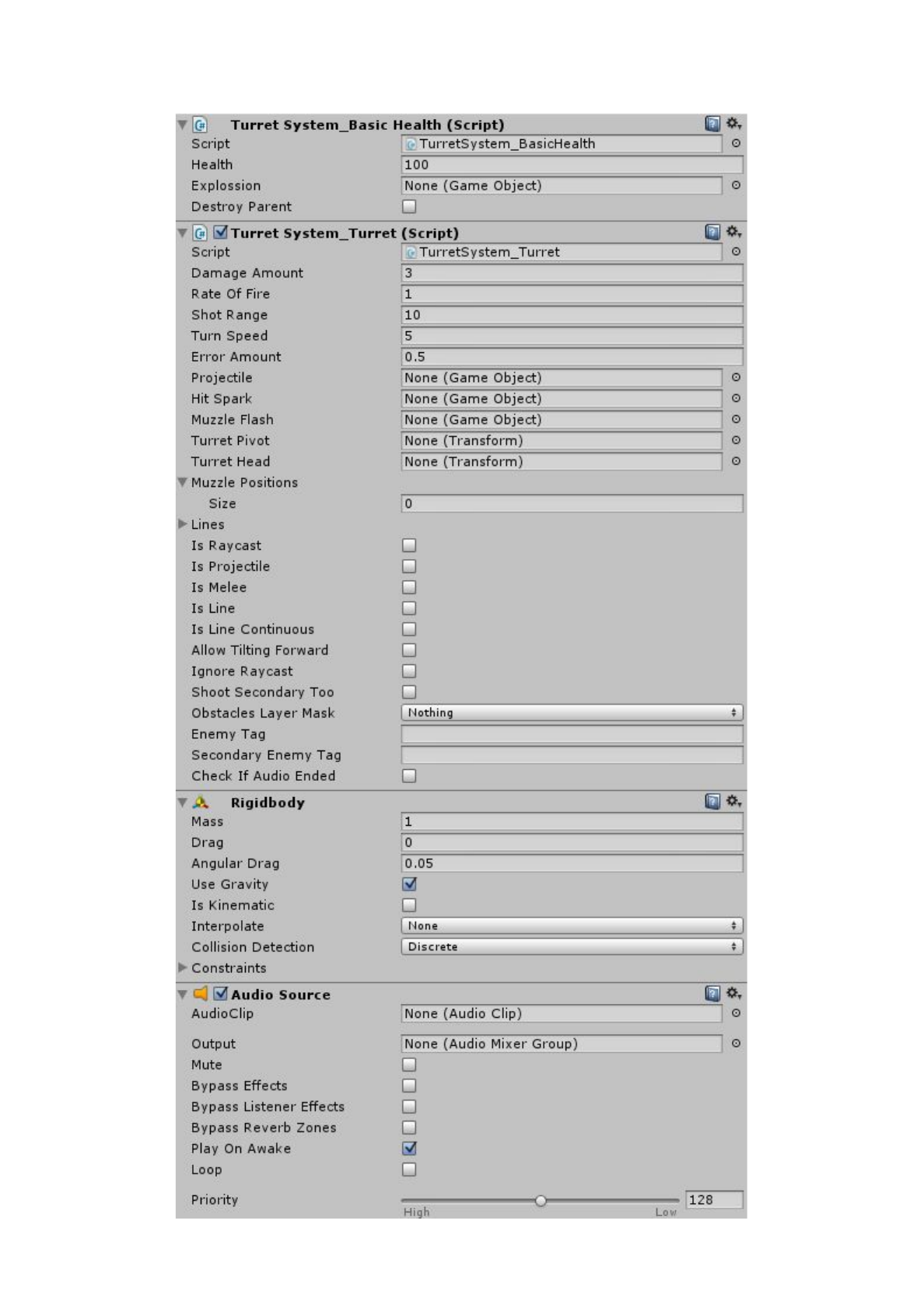Collapse the Audio Source component
The width and height of the screenshot is (924, 1308).
pyautogui.click(x=183, y=994)
